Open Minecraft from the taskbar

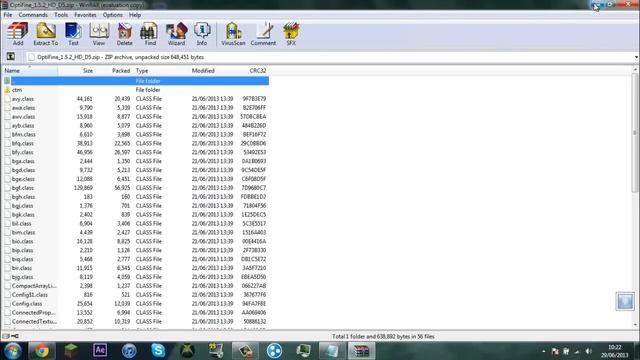pos(71,351)
